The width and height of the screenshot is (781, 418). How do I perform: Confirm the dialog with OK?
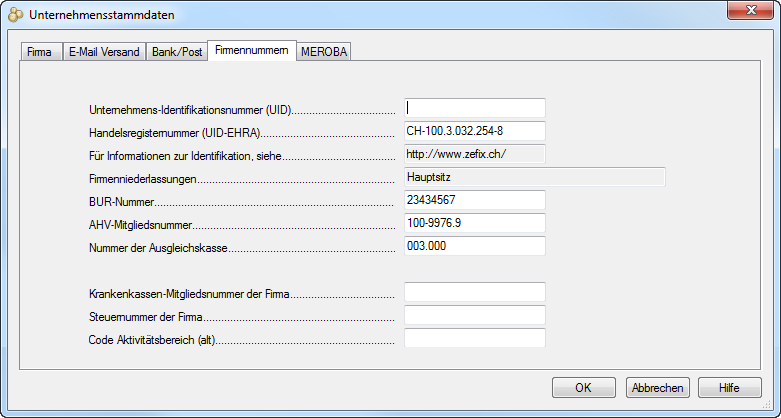pyautogui.click(x=583, y=388)
